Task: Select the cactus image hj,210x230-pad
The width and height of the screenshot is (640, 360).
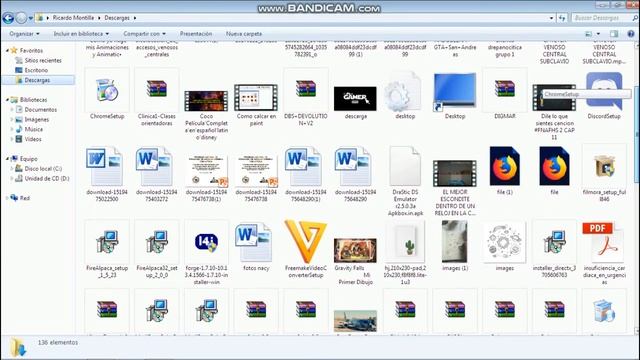Action: 405,243
